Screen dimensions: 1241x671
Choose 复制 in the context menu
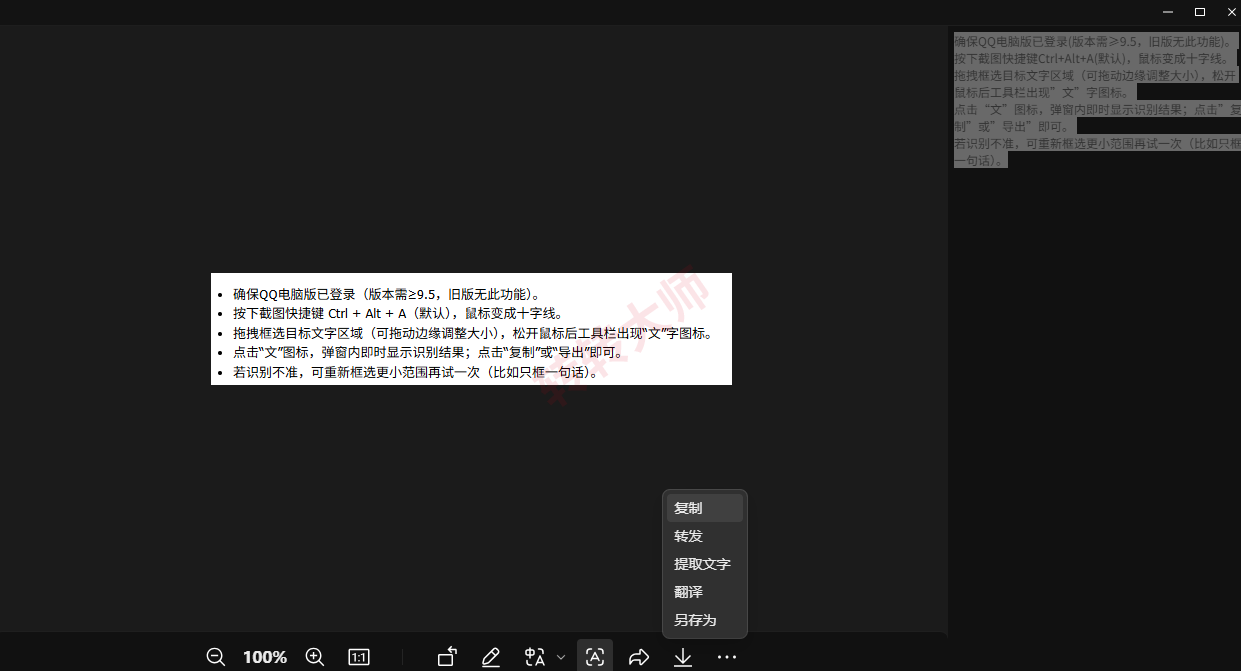705,508
